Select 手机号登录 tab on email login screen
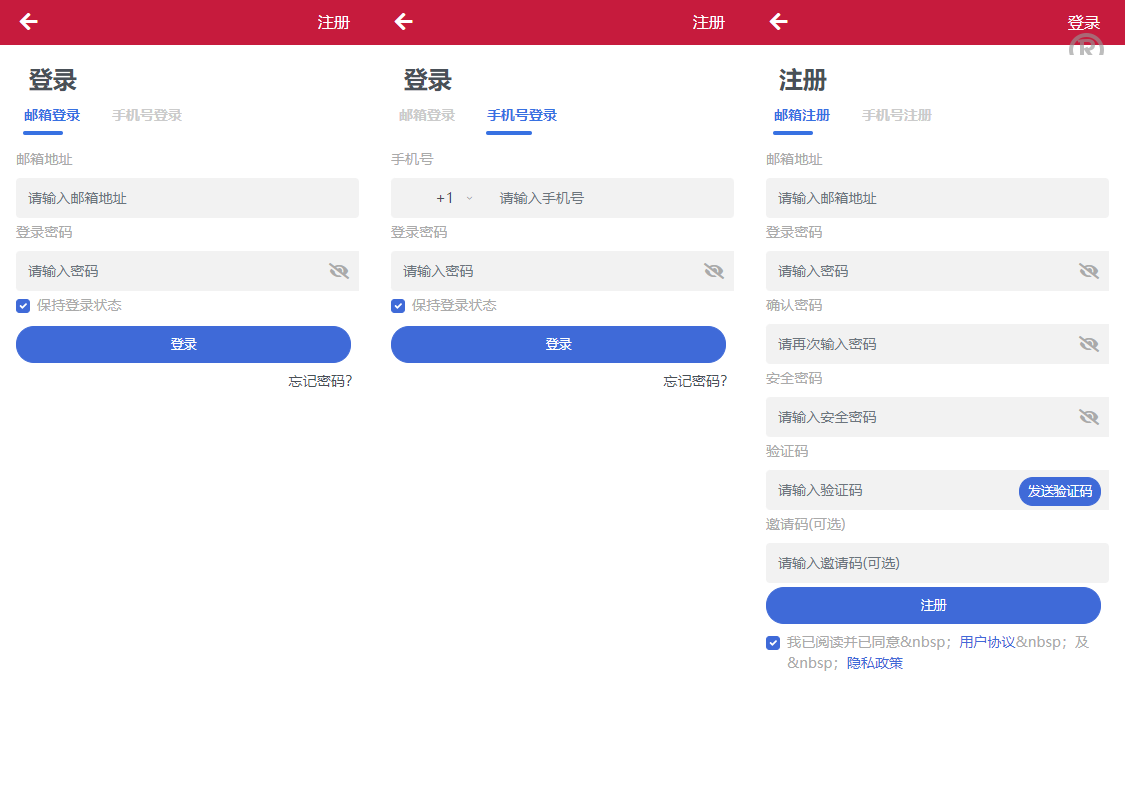This screenshot has height=812, width=1125. pos(147,116)
